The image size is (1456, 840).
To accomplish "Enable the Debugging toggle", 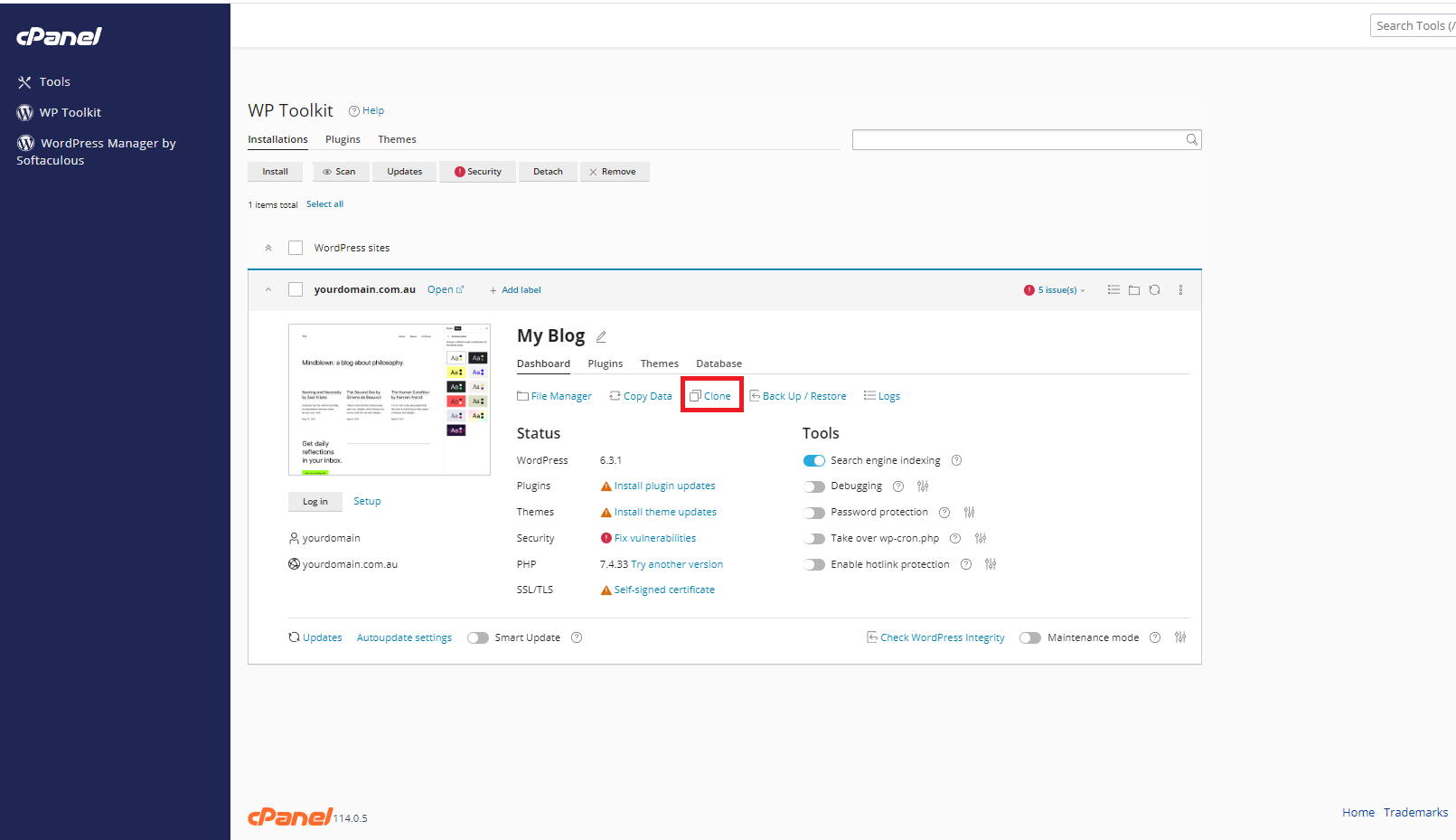I will pos(814,486).
